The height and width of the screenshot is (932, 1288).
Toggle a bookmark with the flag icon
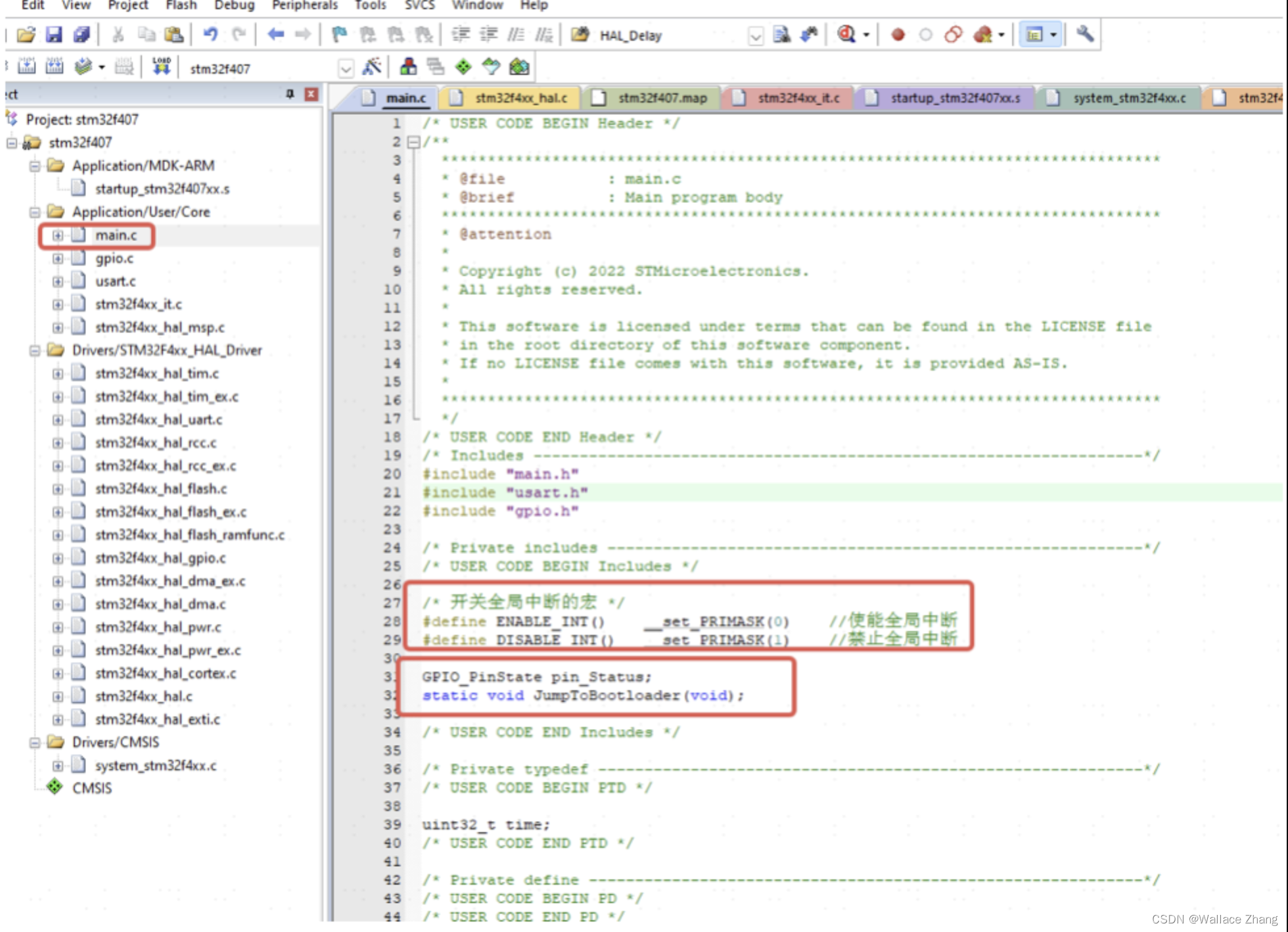(x=340, y=35)
